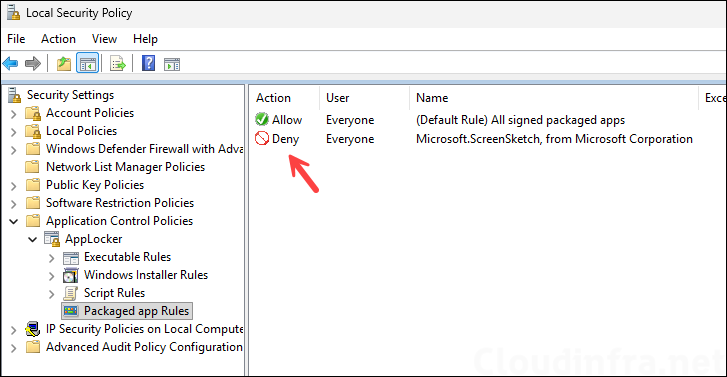Expand the Windows Installer Rules chevron
Screen dimensions: 727x377
[x=51, y=276]
